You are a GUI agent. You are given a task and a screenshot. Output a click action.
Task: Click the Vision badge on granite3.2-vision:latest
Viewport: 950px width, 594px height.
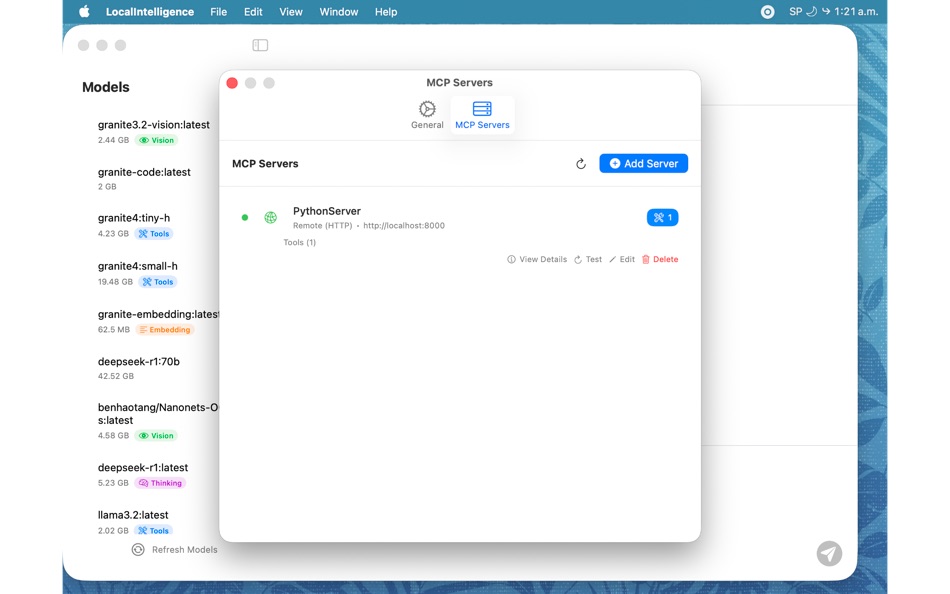(155, 140)
